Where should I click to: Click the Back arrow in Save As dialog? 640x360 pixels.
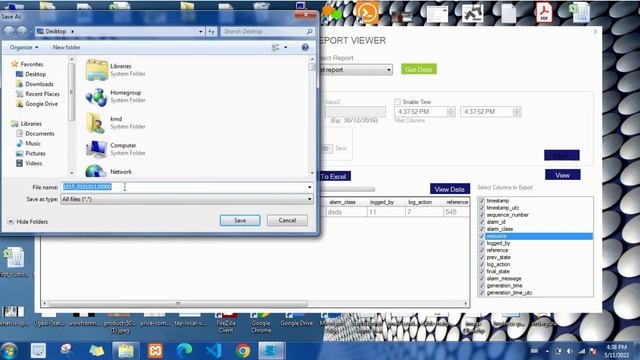coord(9,31)
